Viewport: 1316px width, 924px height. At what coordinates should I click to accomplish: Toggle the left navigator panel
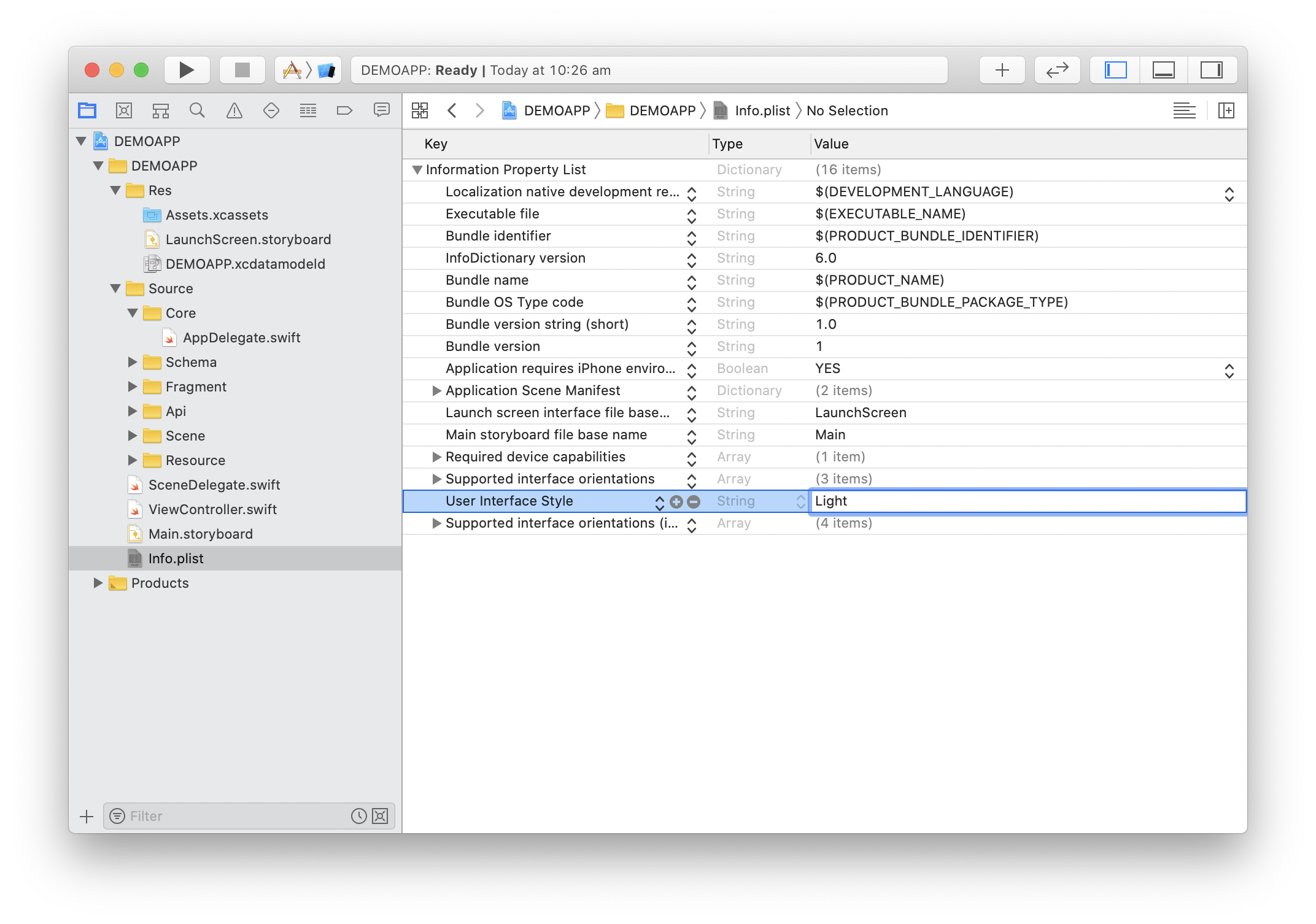1115,70
